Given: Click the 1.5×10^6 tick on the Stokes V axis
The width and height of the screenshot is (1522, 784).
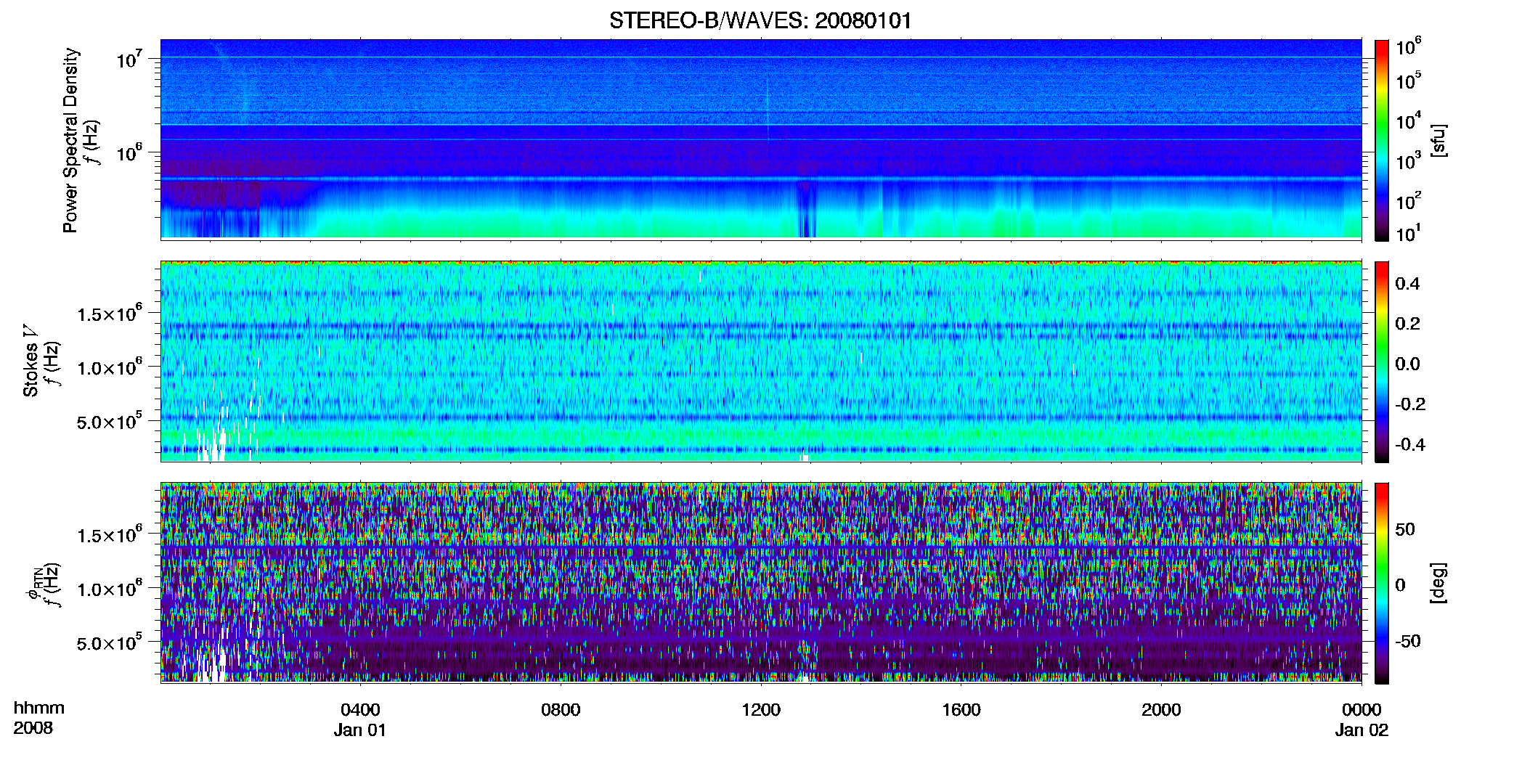Looking at the screenshot, I should 109,314.
